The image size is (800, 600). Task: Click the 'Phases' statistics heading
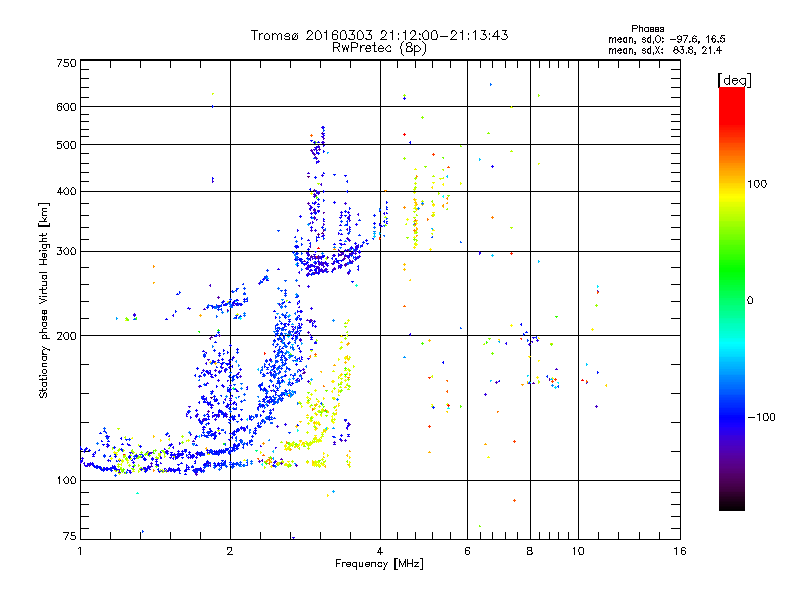(x=647, y=29)
